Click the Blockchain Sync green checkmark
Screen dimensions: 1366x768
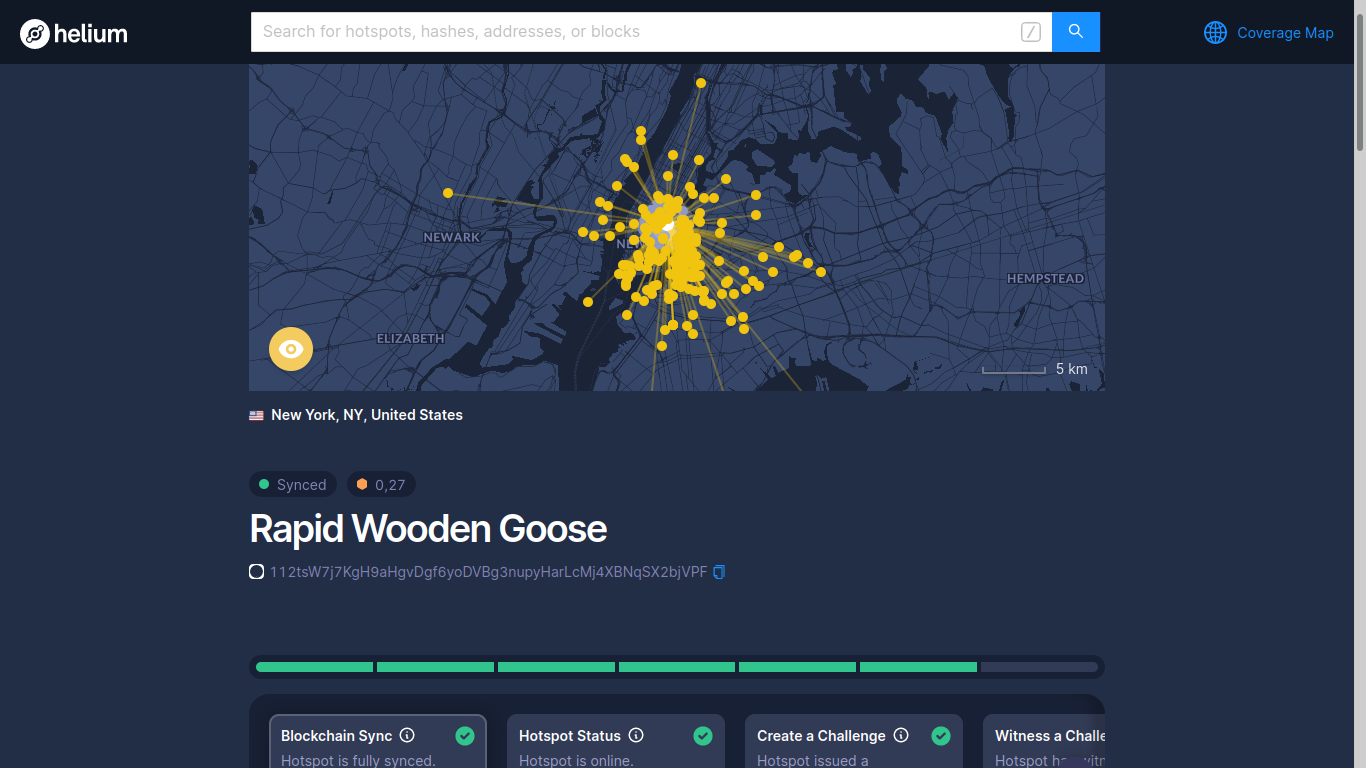tap(465, 736)
